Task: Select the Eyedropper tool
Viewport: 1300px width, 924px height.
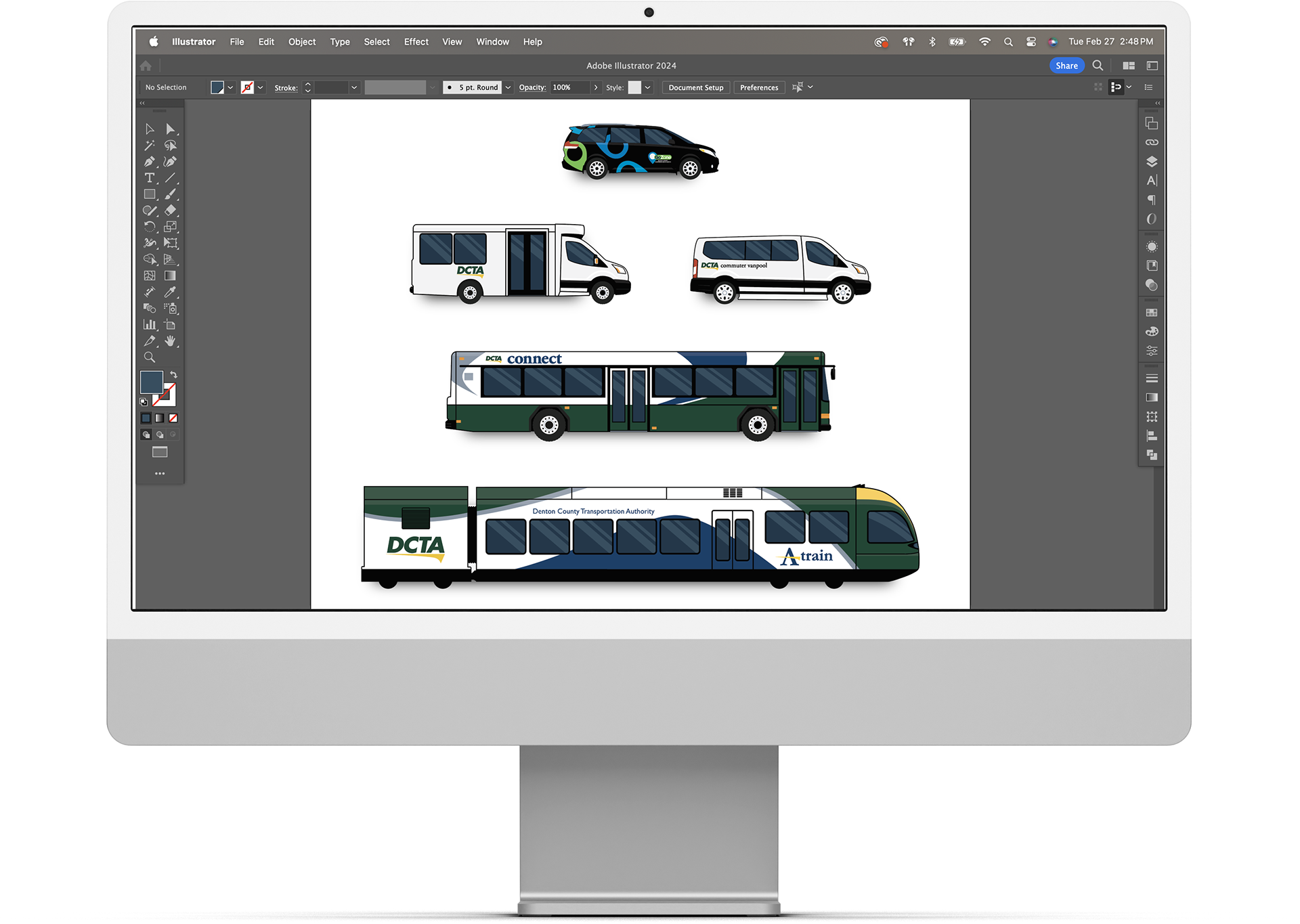Action: click(170, 292)
